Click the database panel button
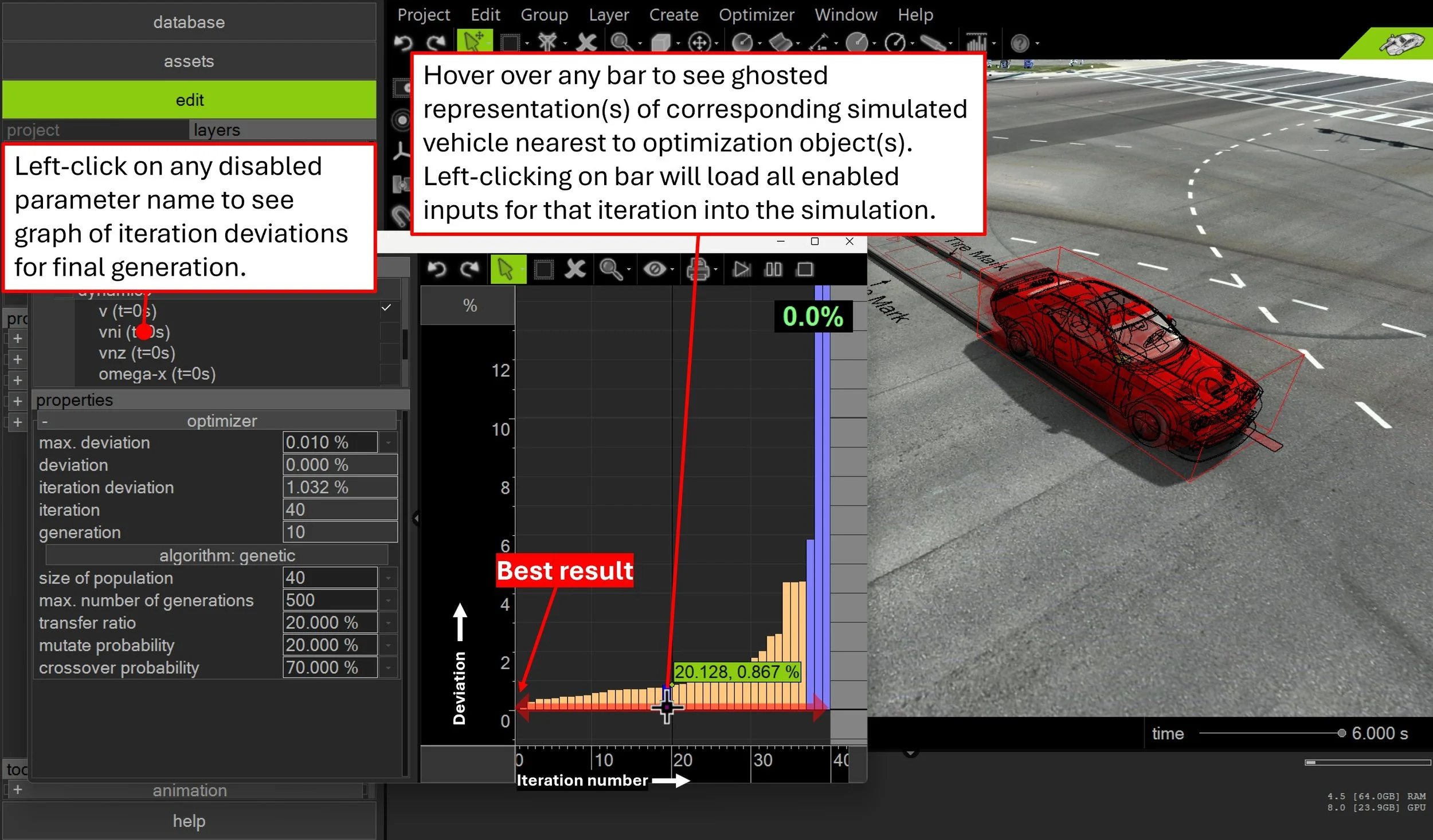The width and height of the screenshot is (1433, 840). click(189, 22)
